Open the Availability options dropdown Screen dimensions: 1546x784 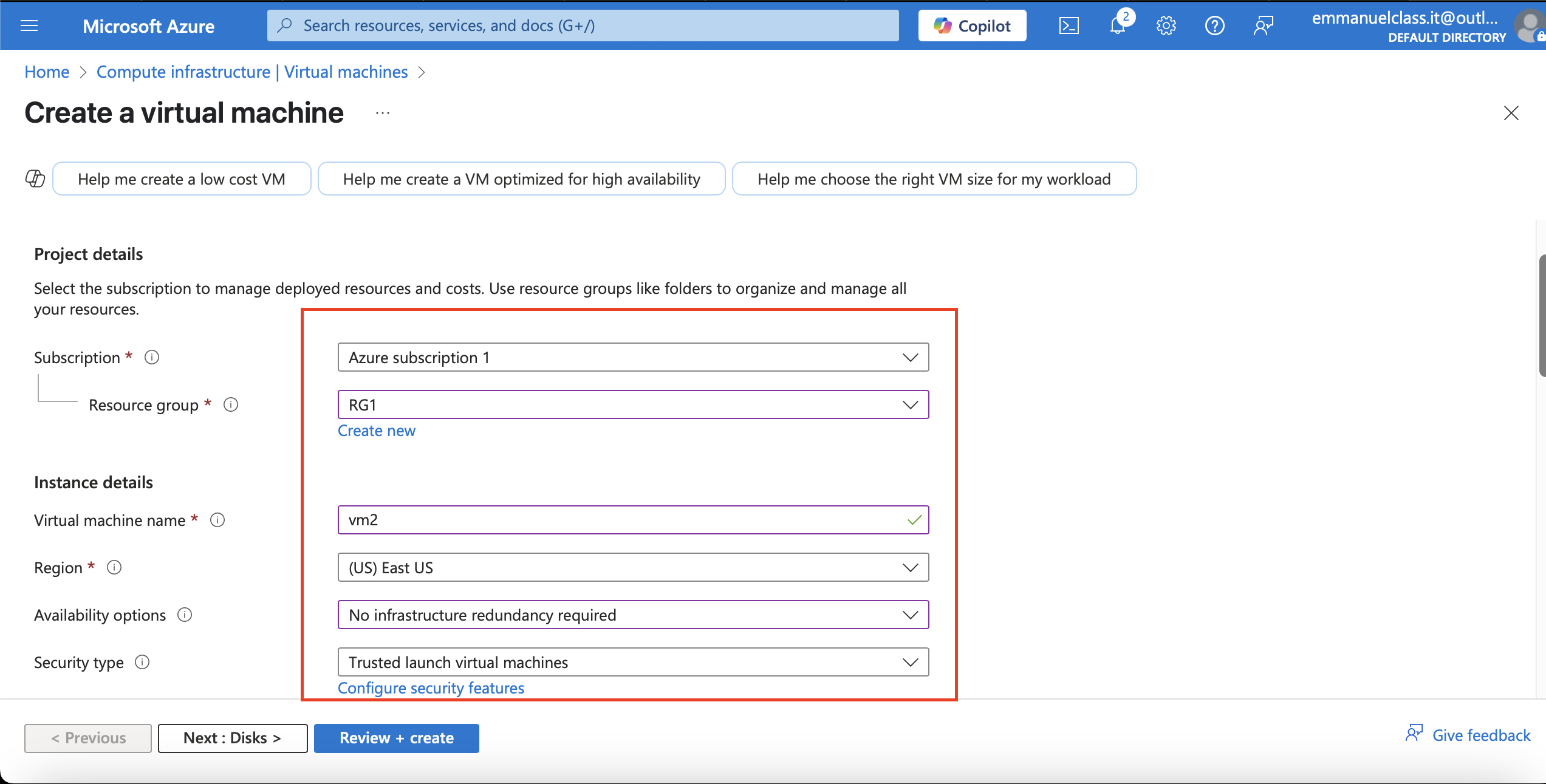click(633, 615)
